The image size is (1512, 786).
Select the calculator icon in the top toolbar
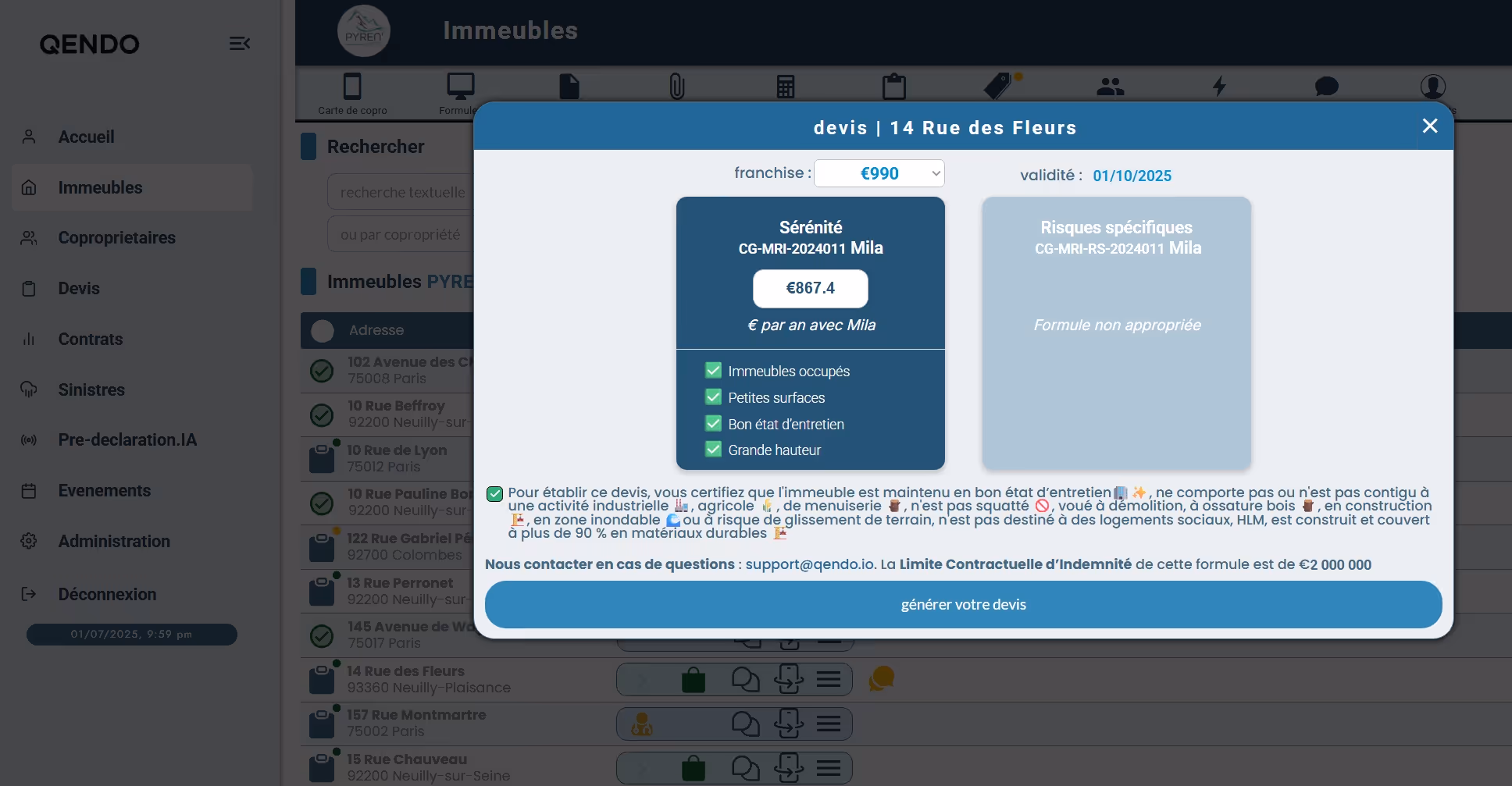click(785, 87)
